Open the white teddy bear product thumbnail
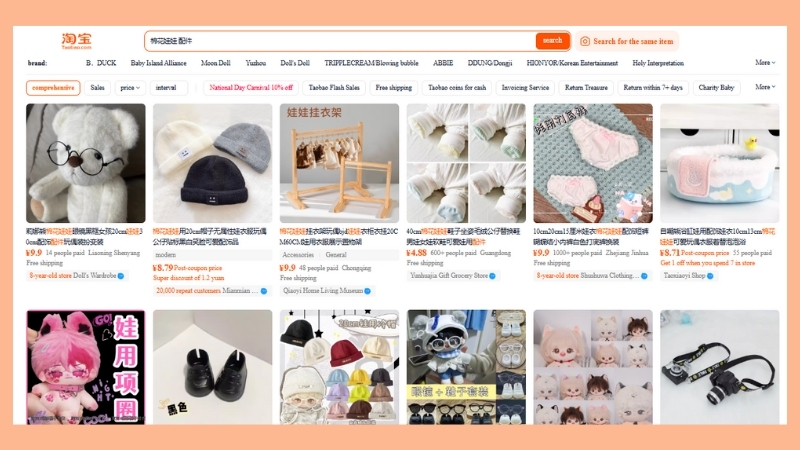The height and width of the screenshot is (450, 800). click(86, 163)
